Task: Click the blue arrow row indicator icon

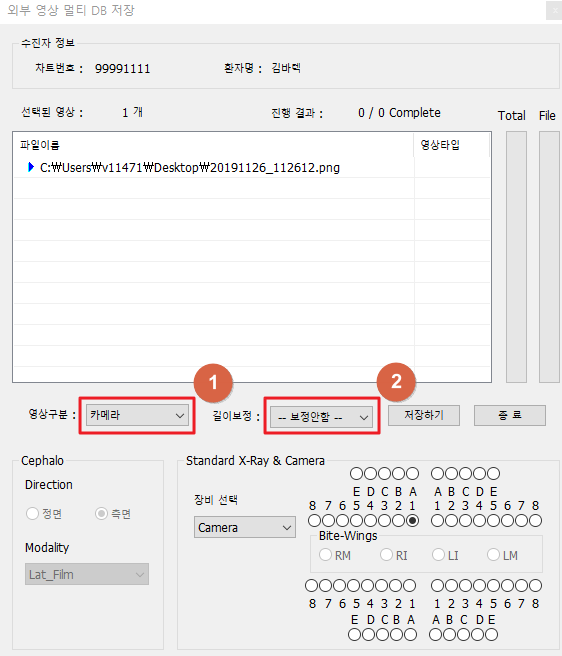Action: (x=31, y=167)
